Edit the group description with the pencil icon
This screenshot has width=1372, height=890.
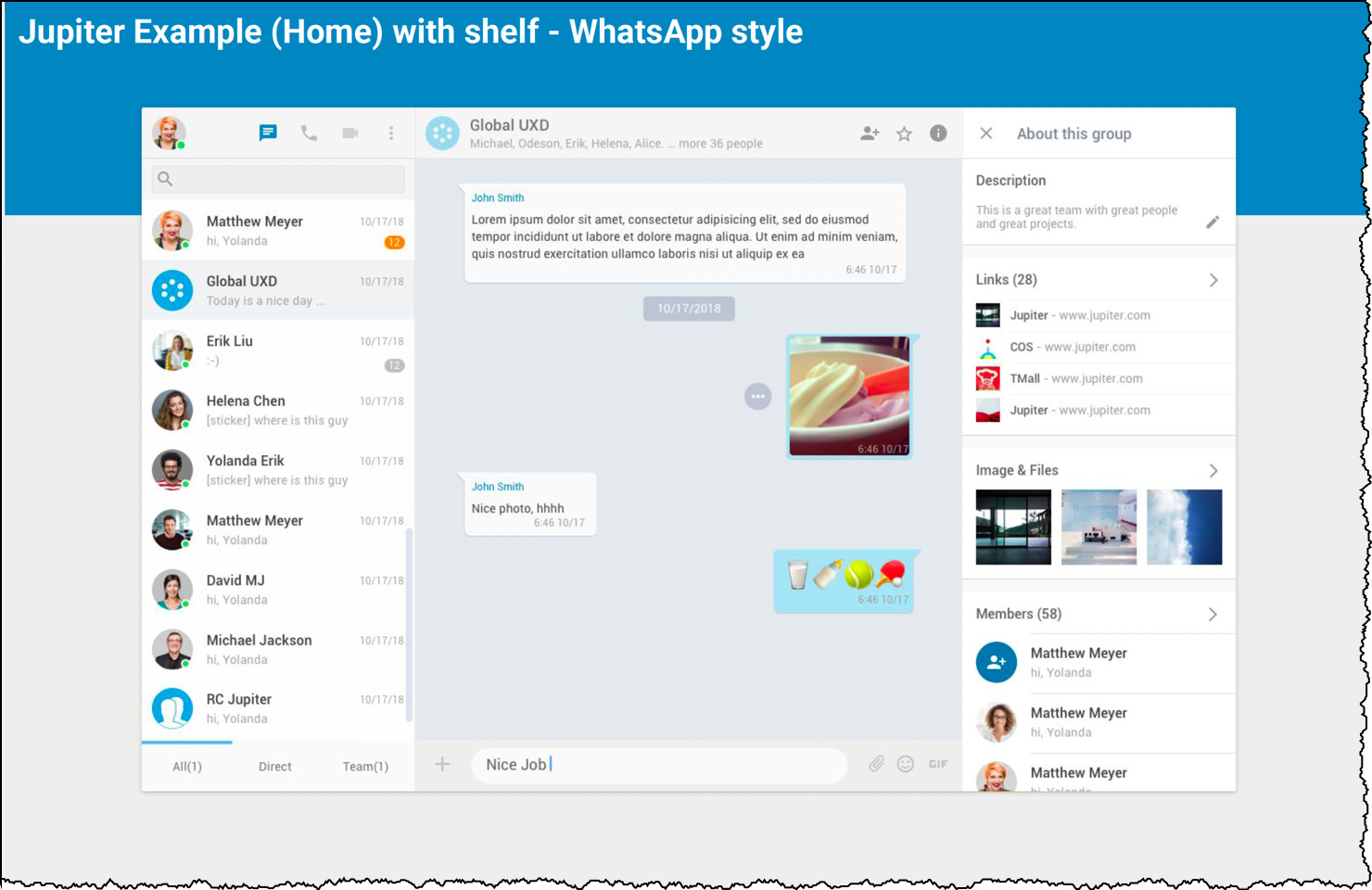pos(1213,222)
